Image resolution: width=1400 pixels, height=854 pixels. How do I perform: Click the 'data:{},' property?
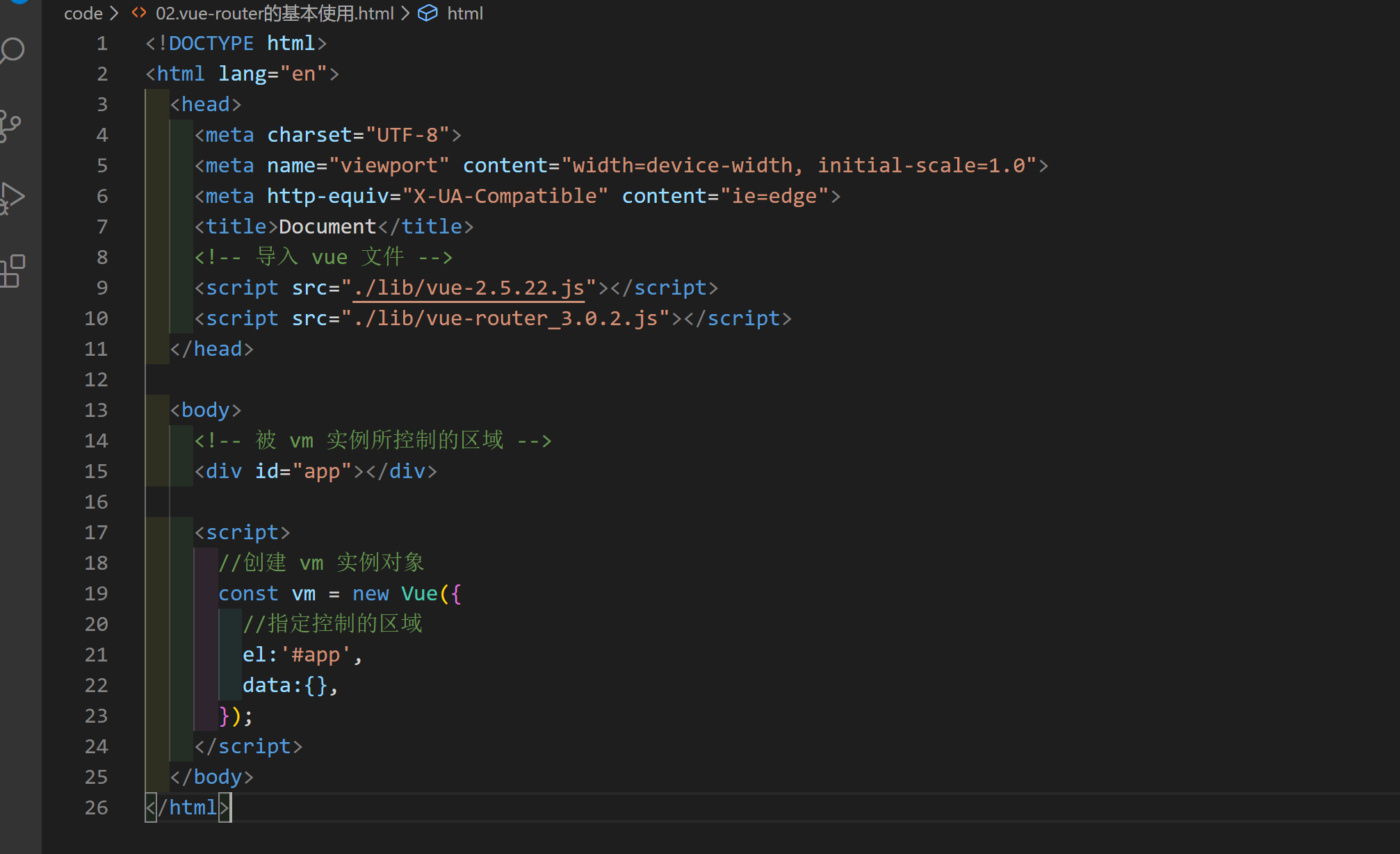(291, 685)
